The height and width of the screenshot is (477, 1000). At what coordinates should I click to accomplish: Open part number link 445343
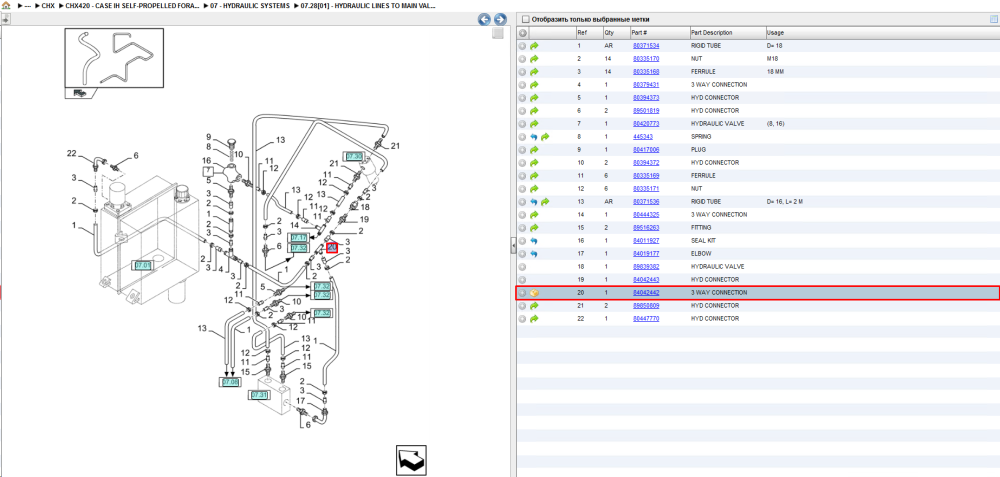[642, 136]
